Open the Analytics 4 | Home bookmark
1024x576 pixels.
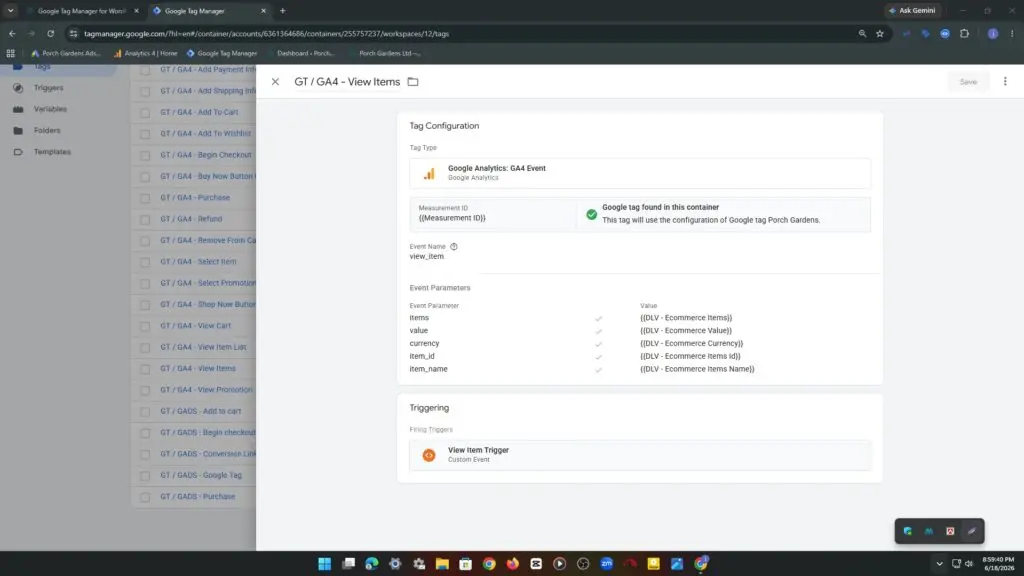coord(146,54)
